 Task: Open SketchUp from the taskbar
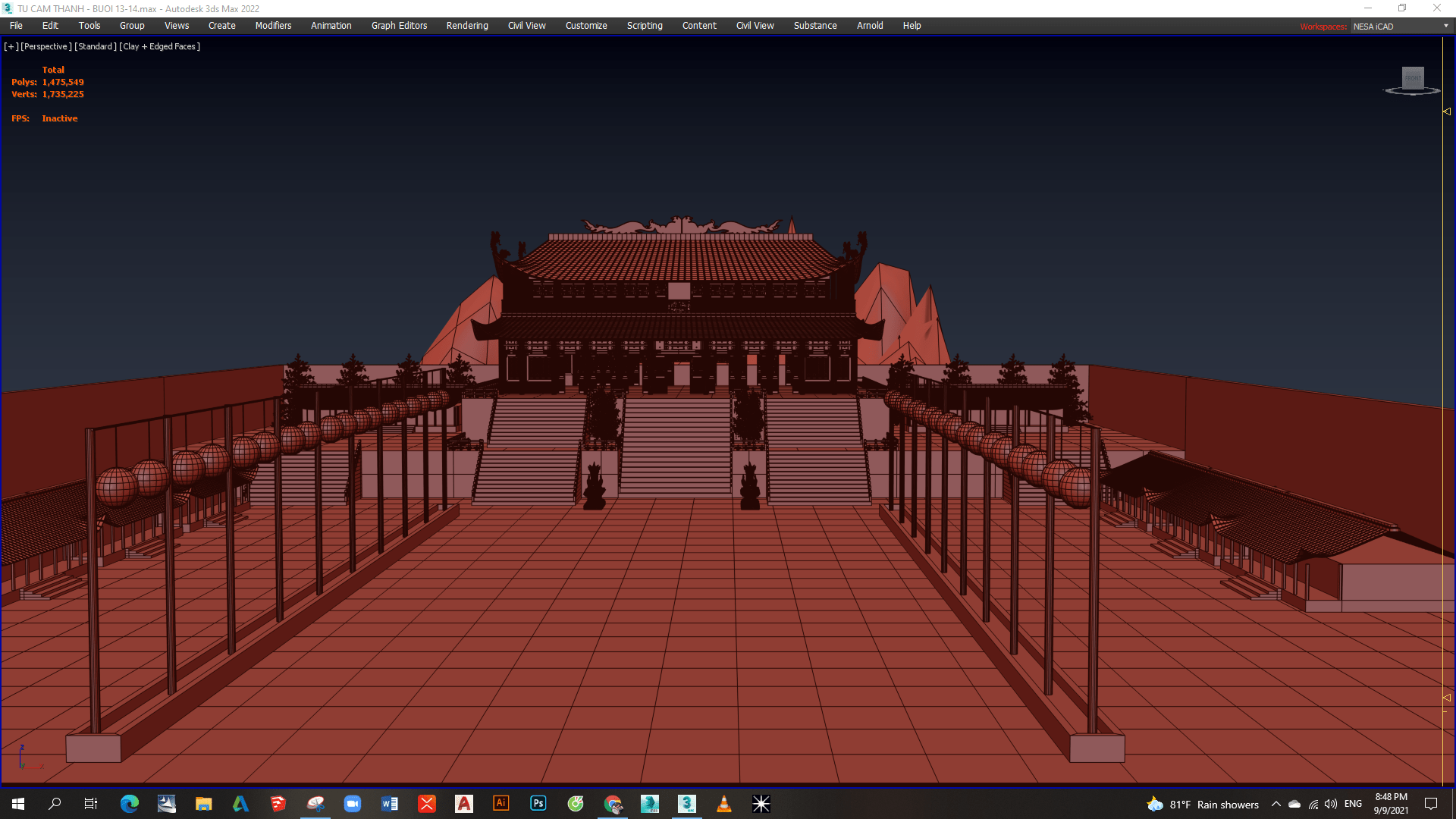pos(278,804)
